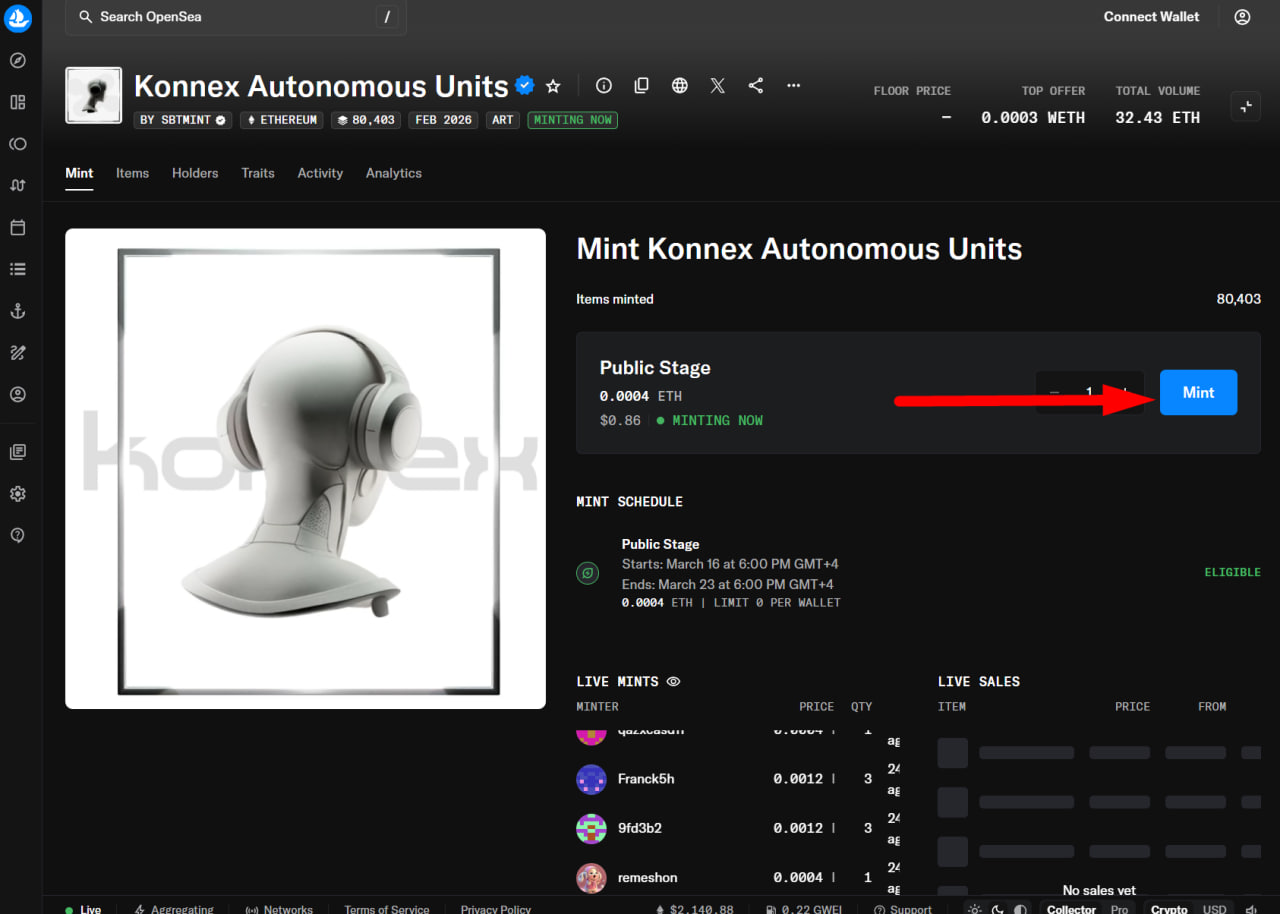Toggle sound speaker icon in status bar

pyautogui.click(x=1251, y=909)
